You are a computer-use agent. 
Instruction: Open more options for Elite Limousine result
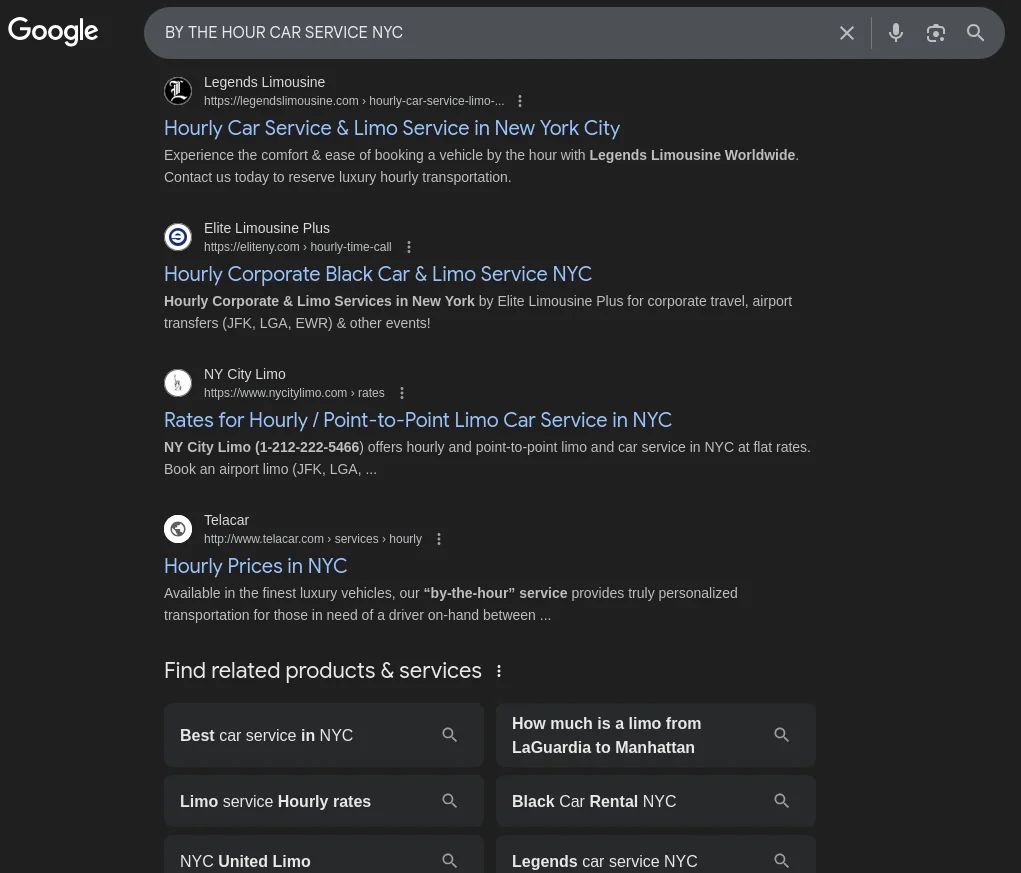click(x=408, y=247)
